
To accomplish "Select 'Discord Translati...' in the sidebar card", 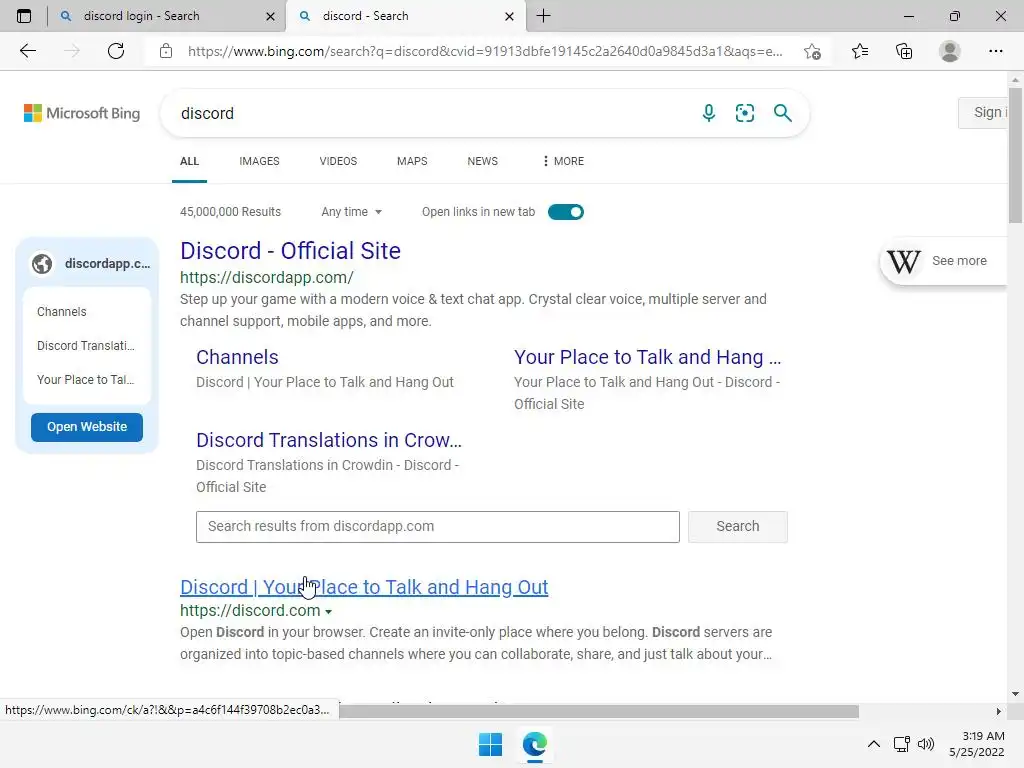I will 86,345.
